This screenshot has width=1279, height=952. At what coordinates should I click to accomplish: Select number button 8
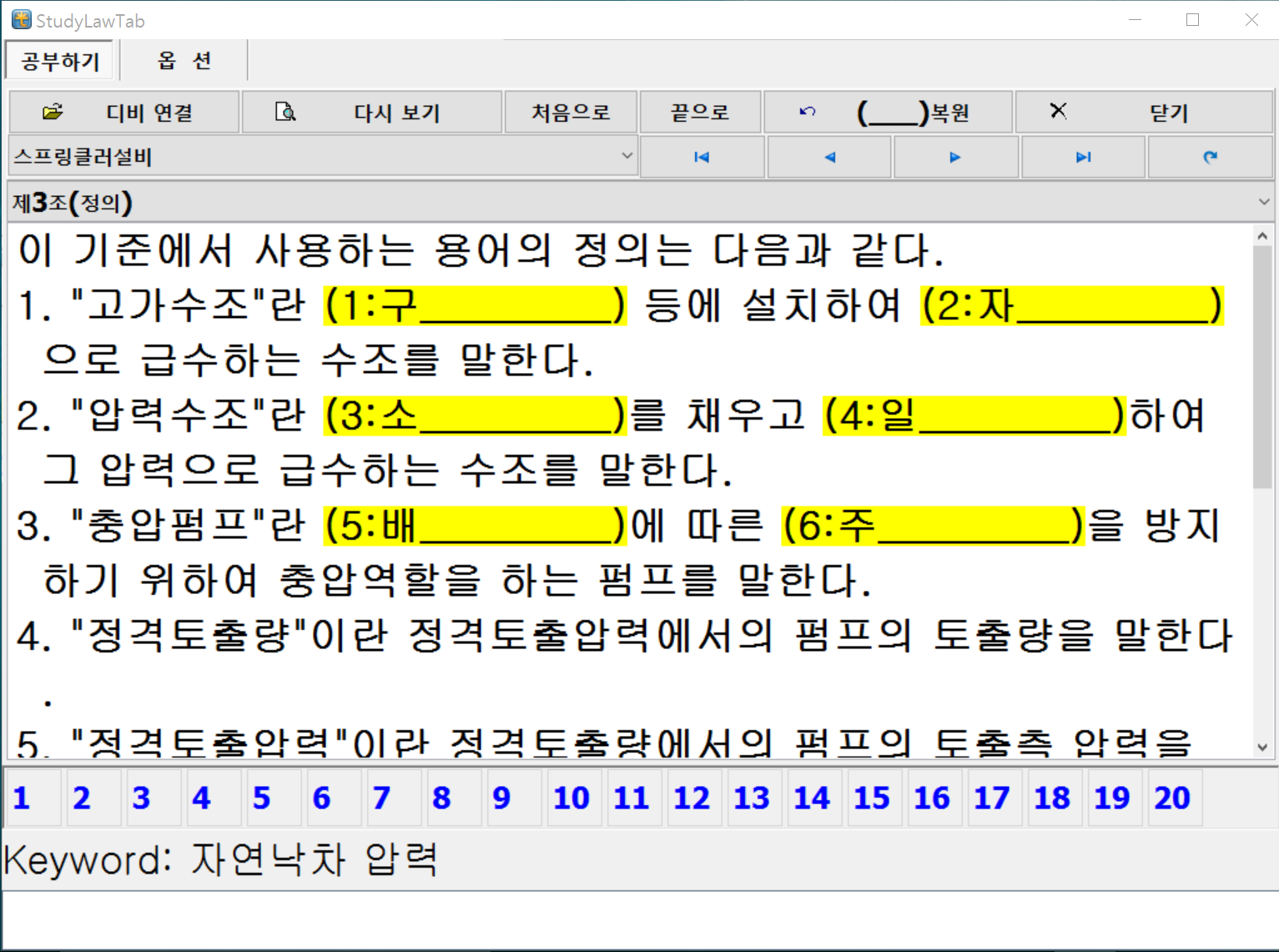(454, 798)
